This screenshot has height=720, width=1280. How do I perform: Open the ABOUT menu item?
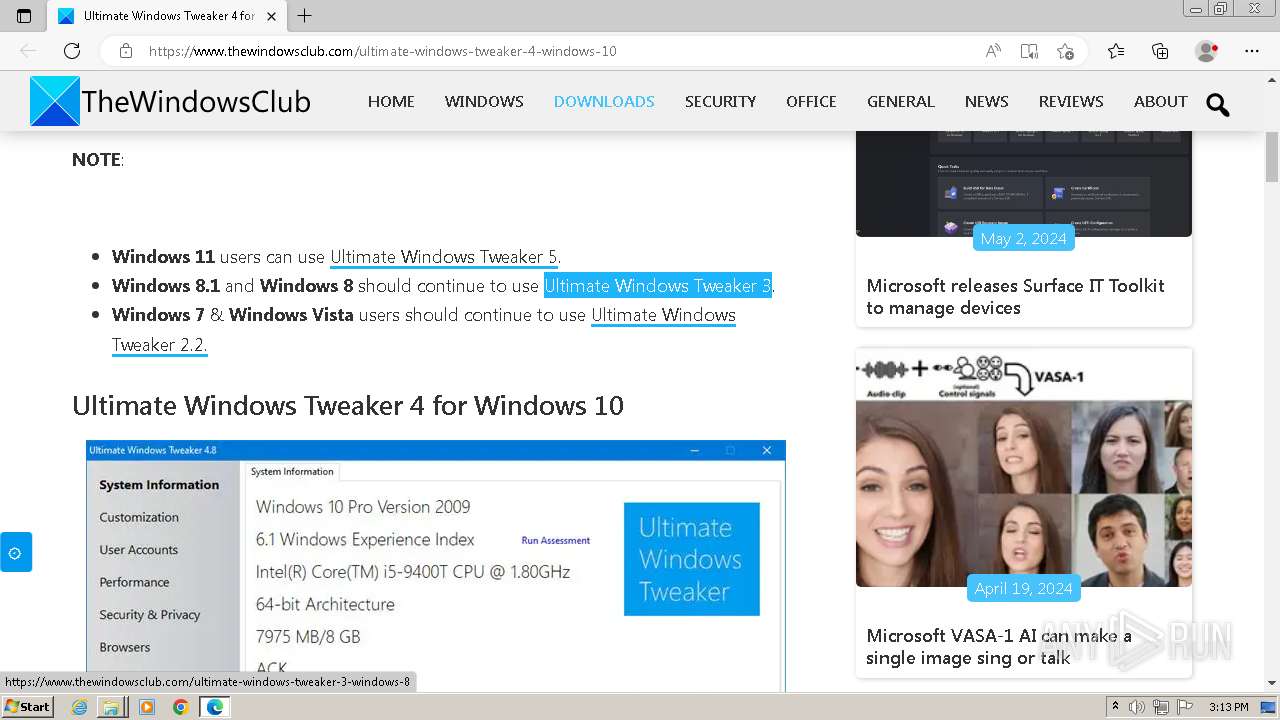pos(1160,101)
